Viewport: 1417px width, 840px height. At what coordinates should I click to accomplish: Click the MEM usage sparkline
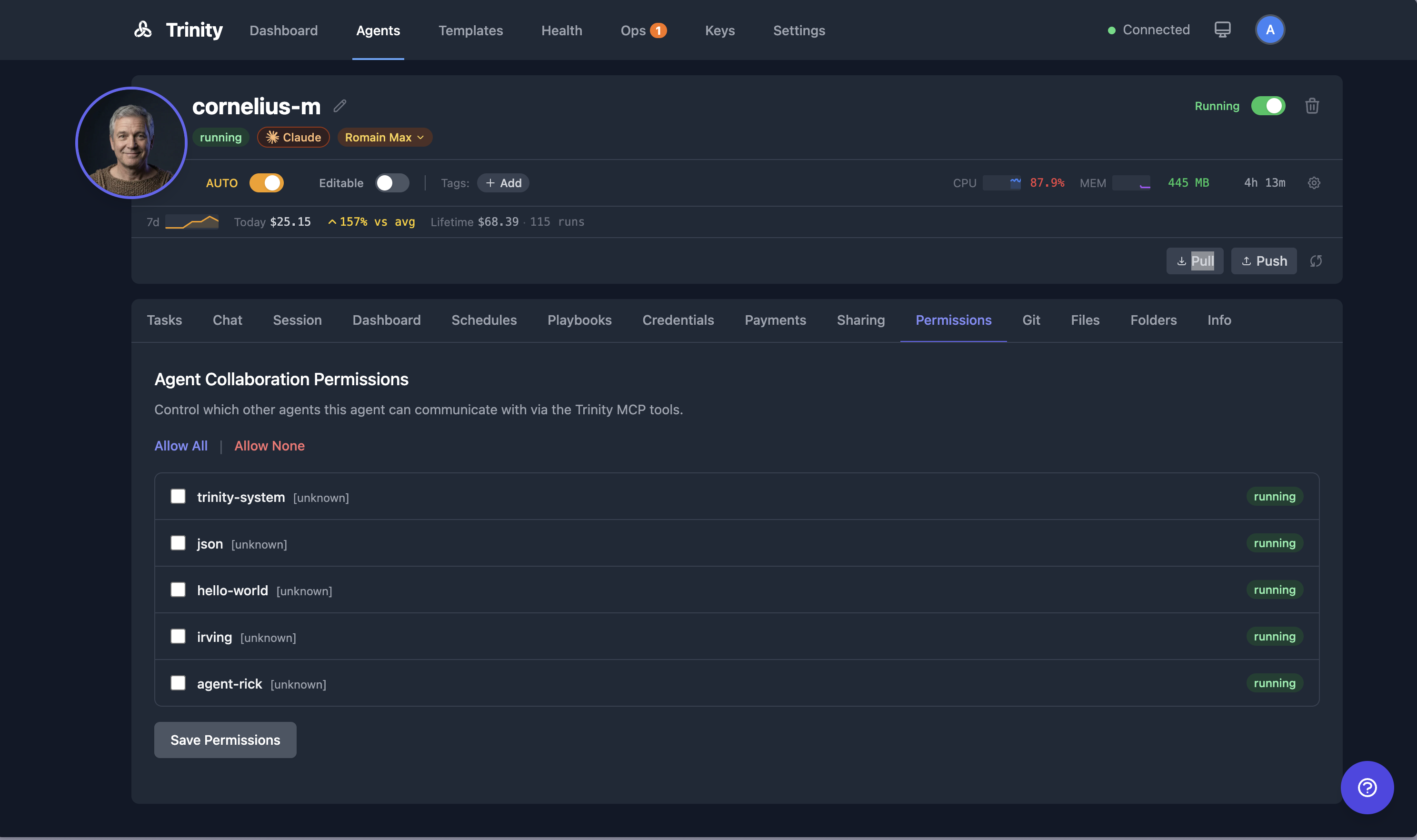coord(1131,183)
